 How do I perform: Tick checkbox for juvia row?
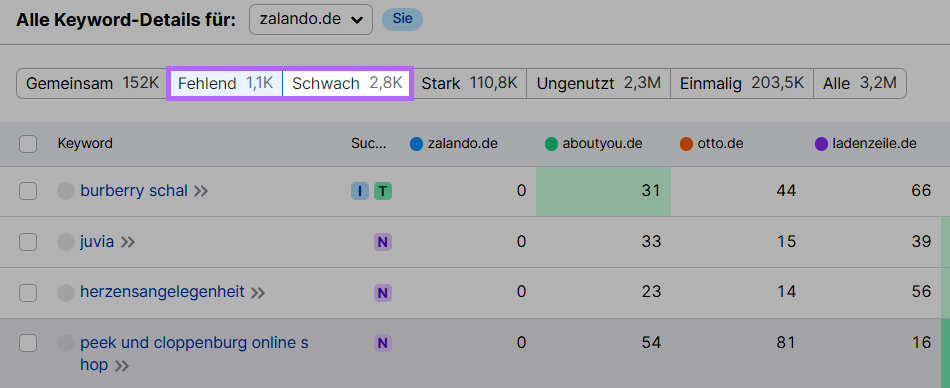pos(28,242)
